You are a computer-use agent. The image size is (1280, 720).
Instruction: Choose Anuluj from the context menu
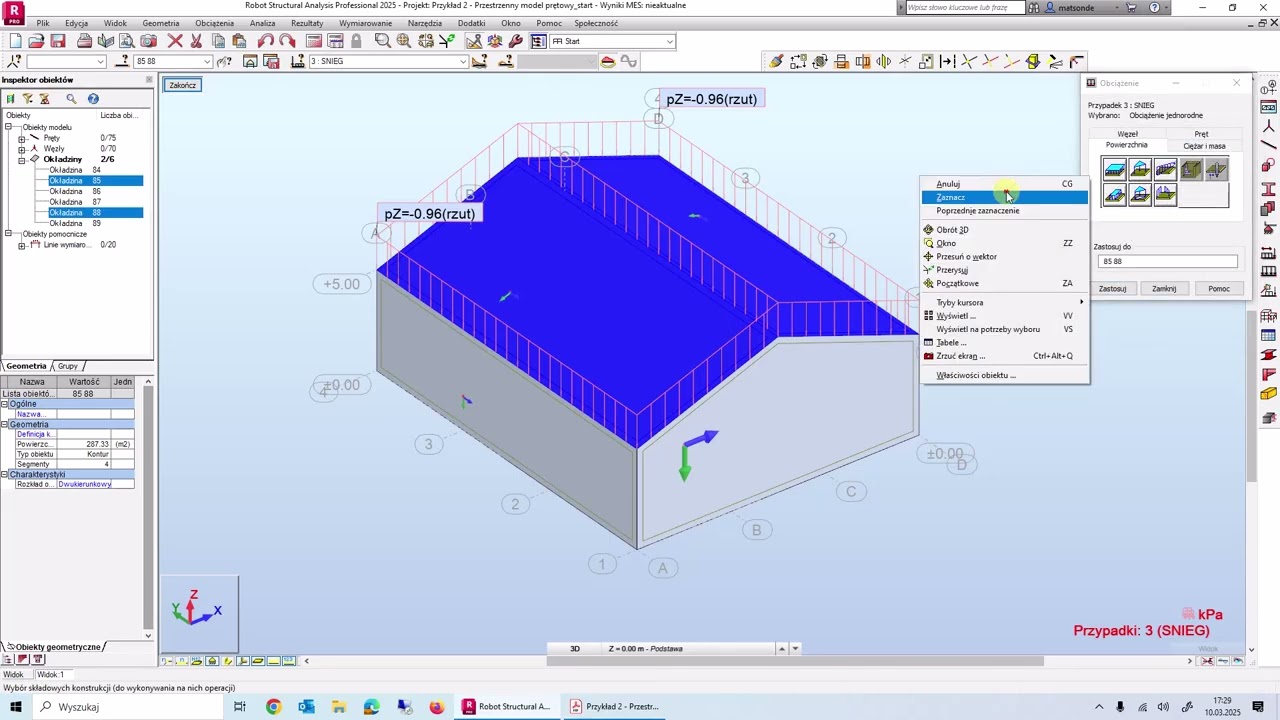(x=1004, y=184)
